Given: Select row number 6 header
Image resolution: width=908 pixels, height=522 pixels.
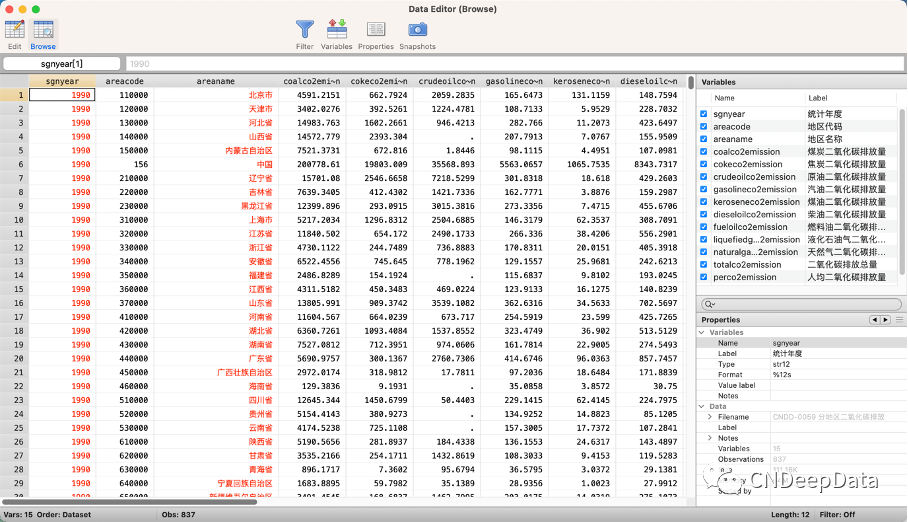Looking at the screenshot, I should 14,165.
